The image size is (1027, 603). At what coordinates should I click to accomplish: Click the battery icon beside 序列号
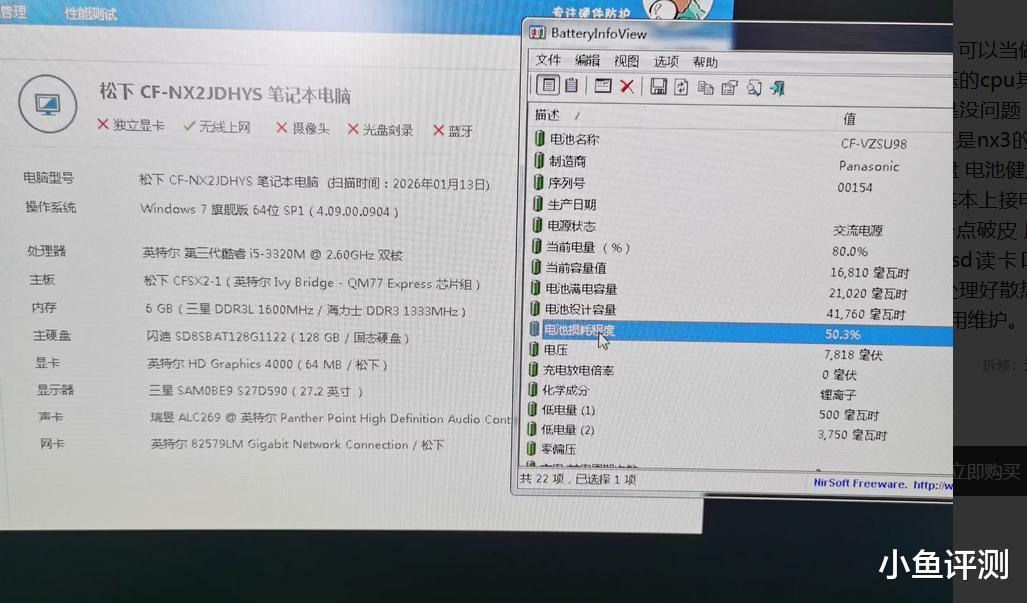coord(538,182)
